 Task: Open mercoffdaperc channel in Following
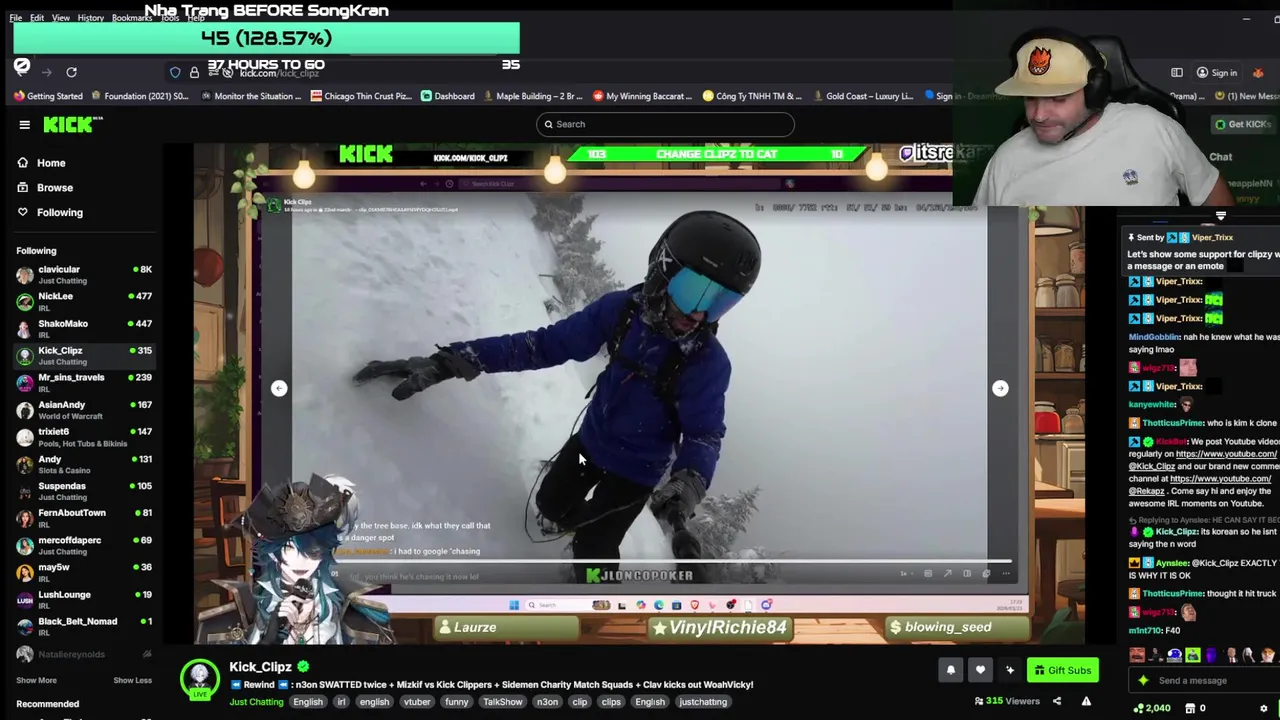(84, 545)
